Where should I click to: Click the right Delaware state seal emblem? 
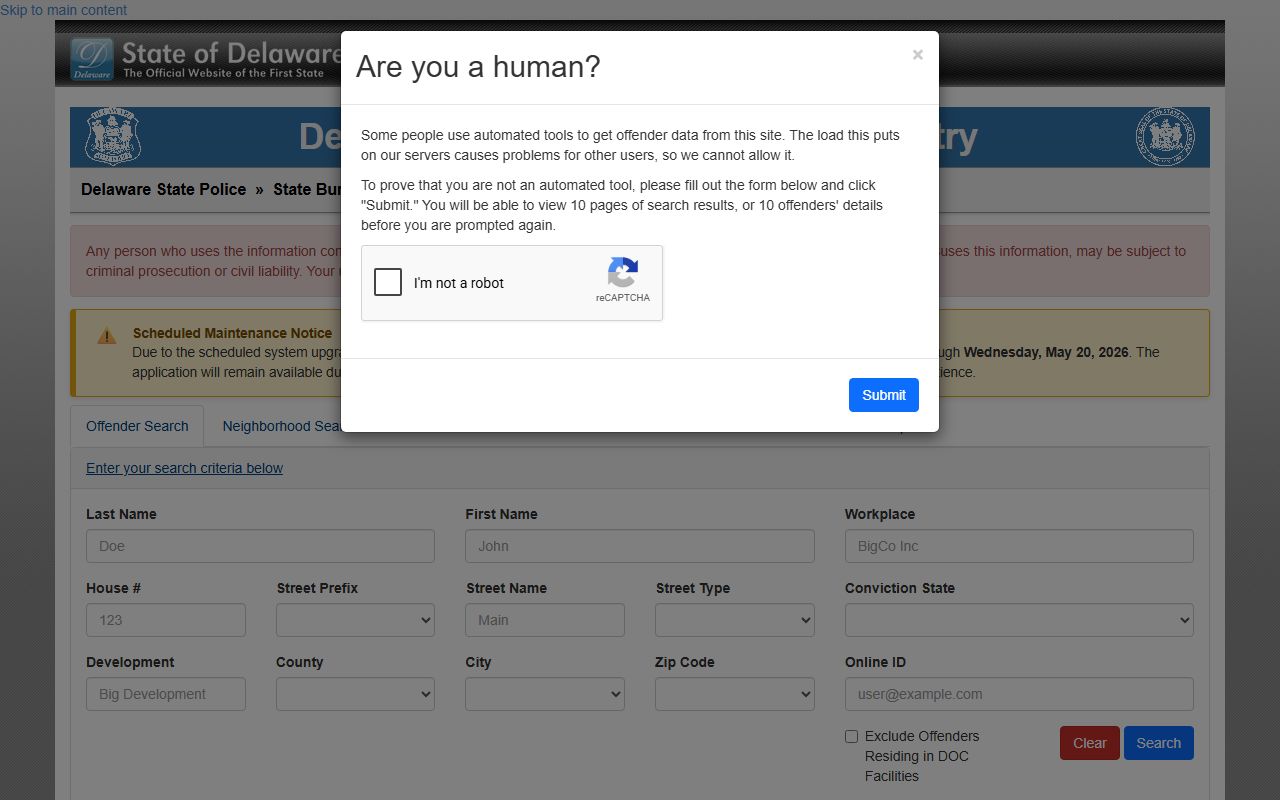click(1165, 137)
